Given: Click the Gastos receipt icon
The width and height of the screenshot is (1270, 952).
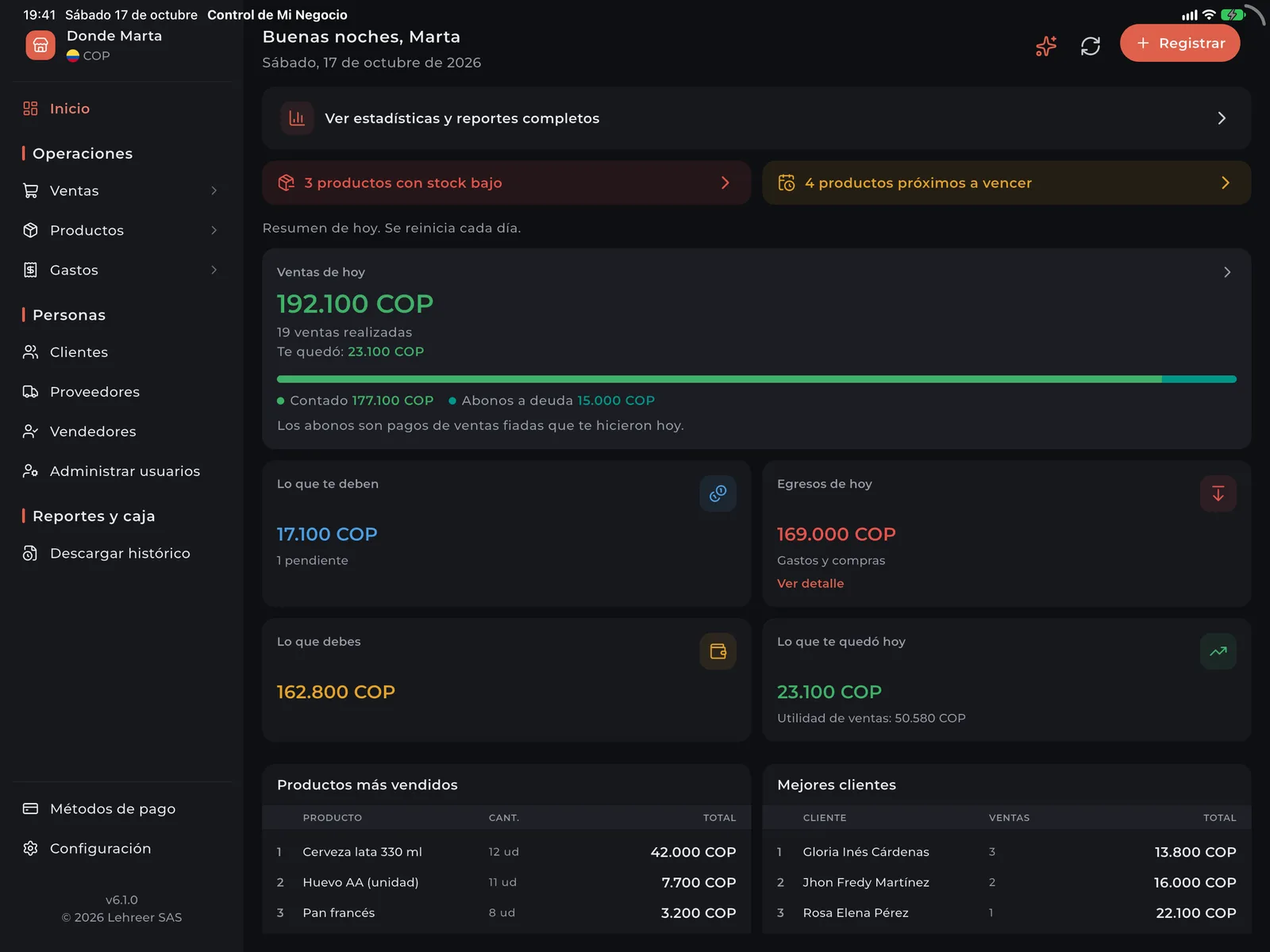Looking at the screenshot, I should click(31, 270).
